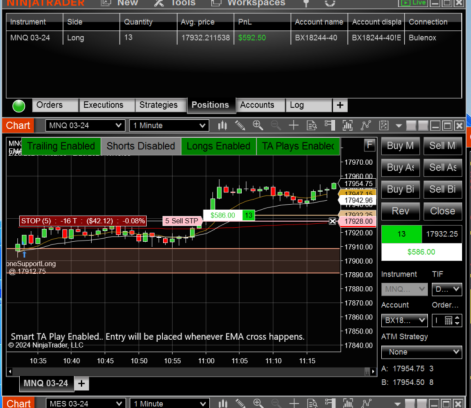Toggle the Shorts Disabled button
The image size is (471, 408).
pyautogui.click(x=141, y=146)
